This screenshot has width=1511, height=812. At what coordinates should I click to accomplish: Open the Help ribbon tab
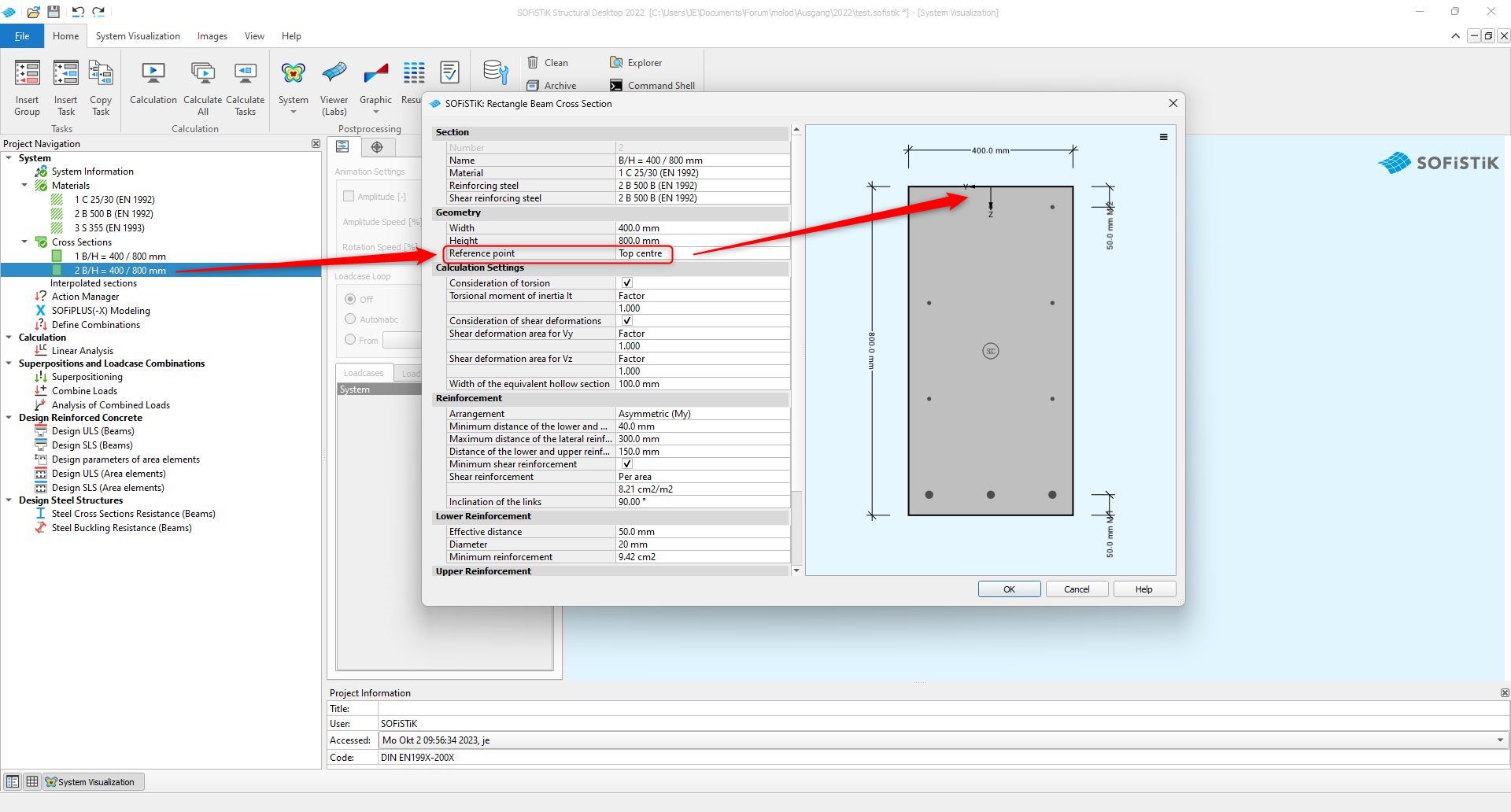click(291, 36)
